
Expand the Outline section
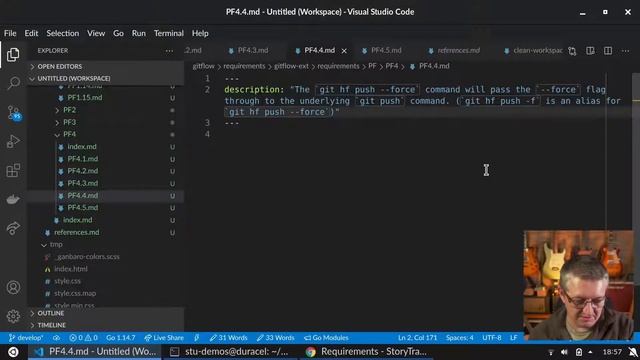click(x=105, y=313)
